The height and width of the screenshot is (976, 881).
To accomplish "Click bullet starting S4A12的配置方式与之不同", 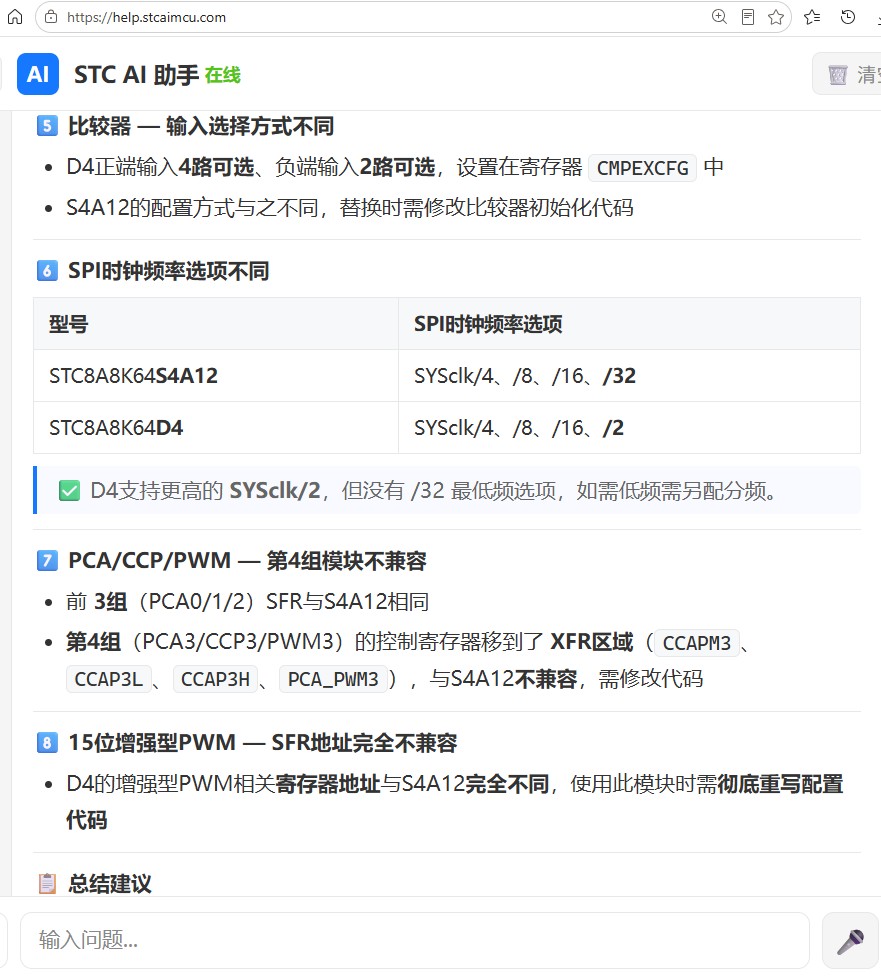I will (x=350, y=207).
